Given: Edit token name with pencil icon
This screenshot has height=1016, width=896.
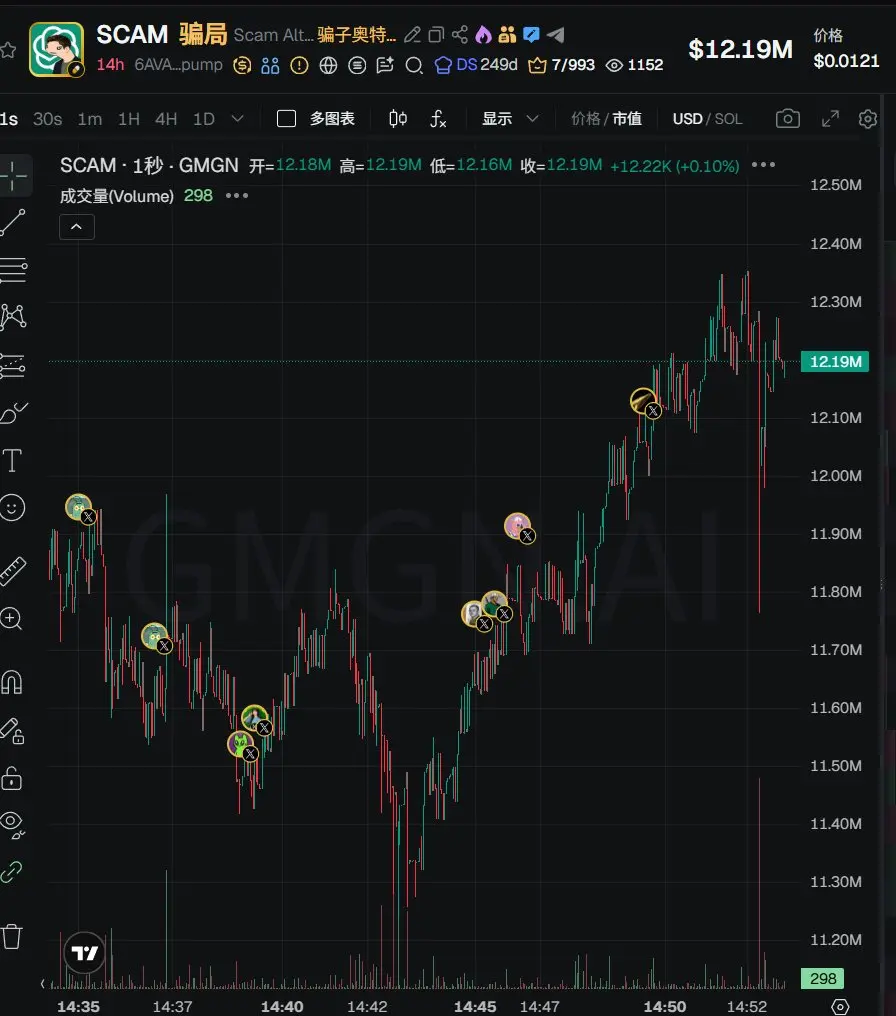Looking at the screenshot, I should point(412,35).
